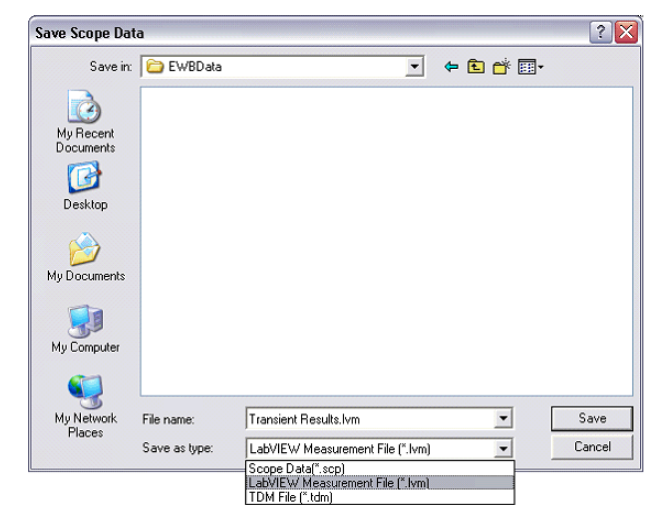
Task: Go back to the last folder visited
Action: (x=451, y=67)
